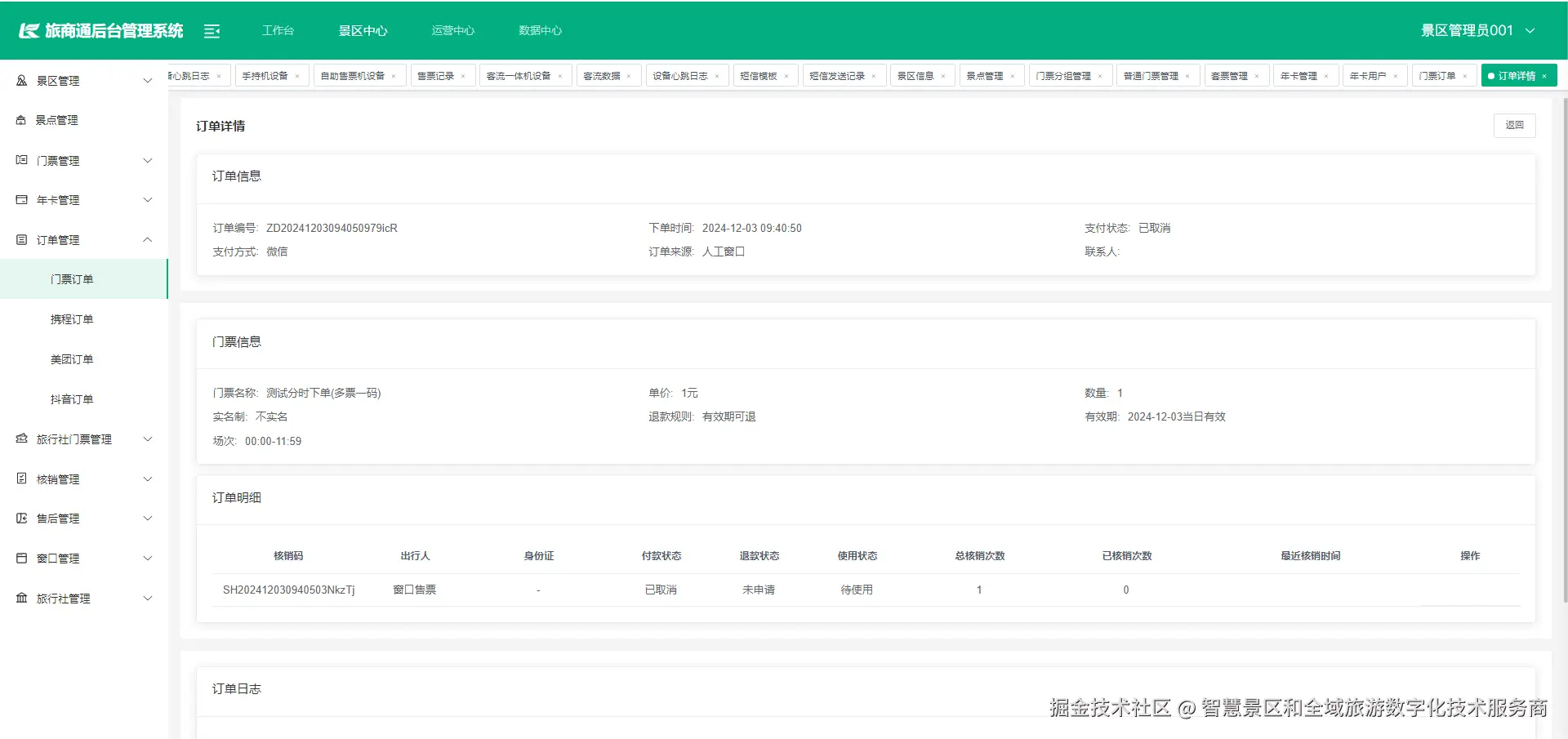Viewport: 1568px width, 739px height.
Task: Open 旅行社管理 via its bank icon
Action: (x=20, y=598)
